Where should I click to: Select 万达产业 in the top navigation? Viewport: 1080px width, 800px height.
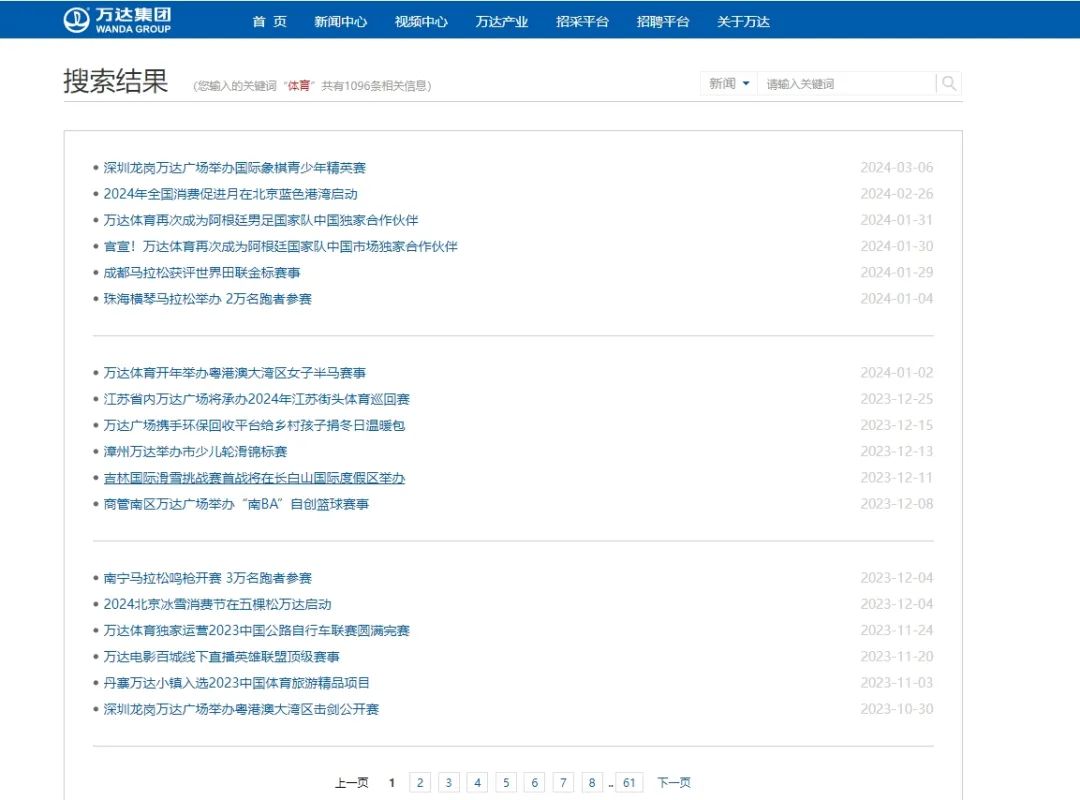[502, 21]
